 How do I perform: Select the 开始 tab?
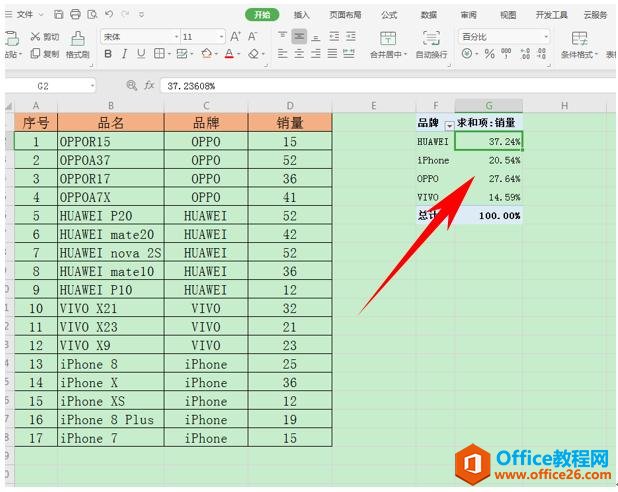(262, 15)
